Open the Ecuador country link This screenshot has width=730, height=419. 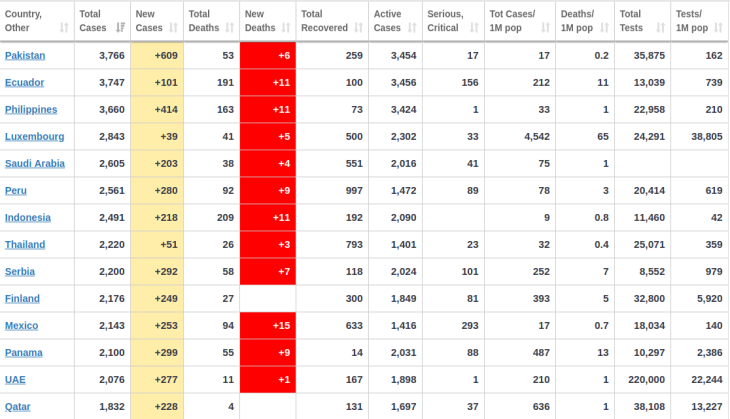pyautogui.click(x=24, y=82)
